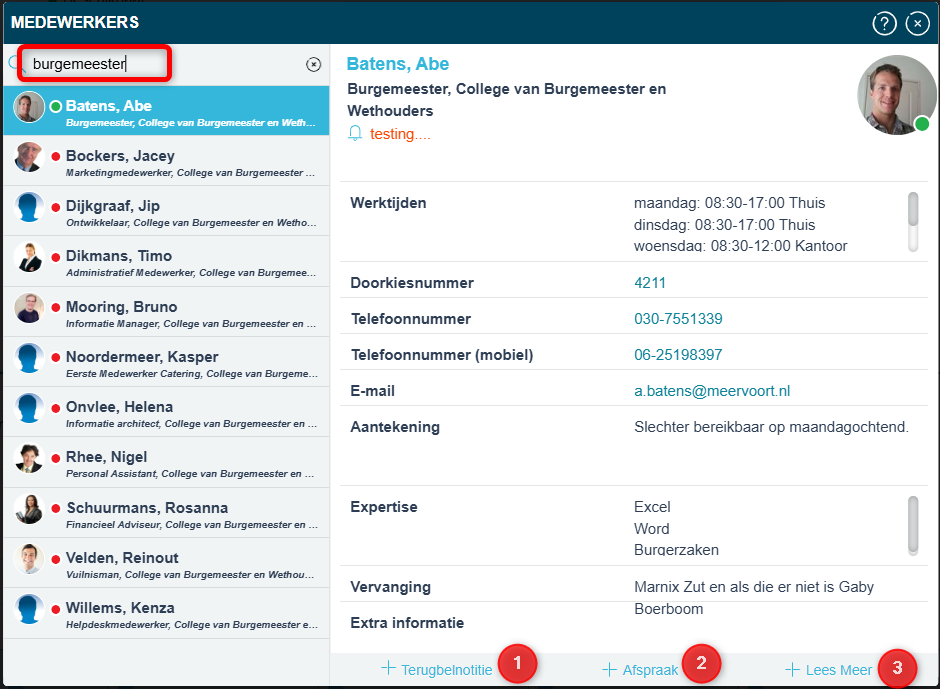
Task: Email a.batens@meervoort.nl
Action: pyautogui.click(x=712, y=391)
